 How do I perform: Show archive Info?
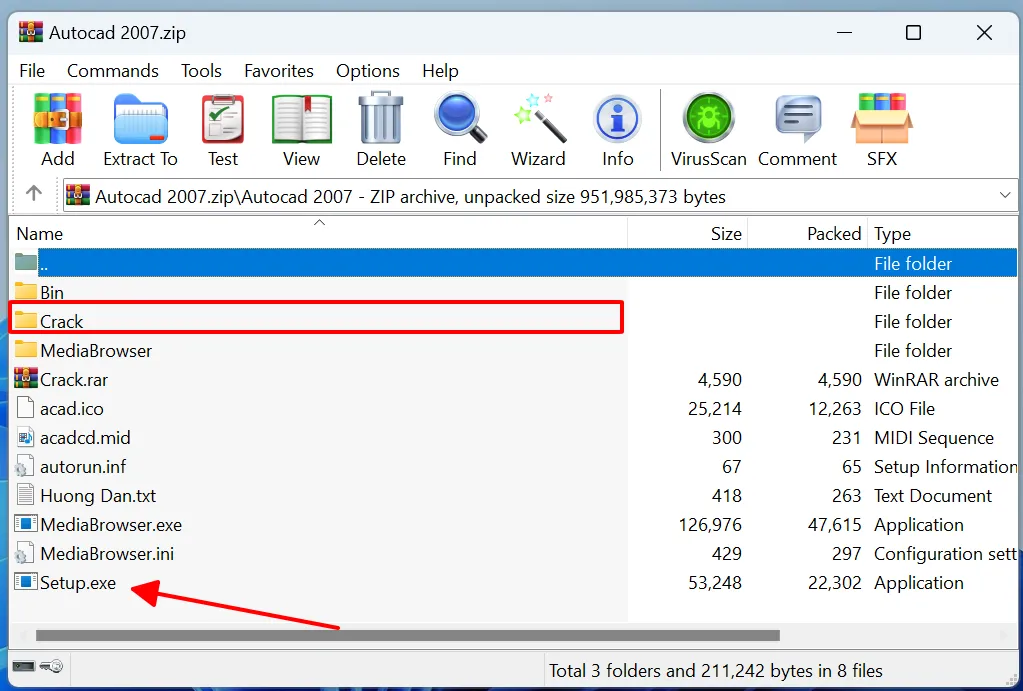(617, 128)
